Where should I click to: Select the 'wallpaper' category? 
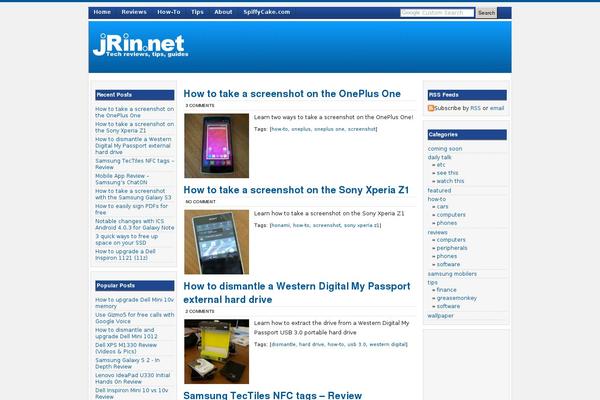point(440,315)
